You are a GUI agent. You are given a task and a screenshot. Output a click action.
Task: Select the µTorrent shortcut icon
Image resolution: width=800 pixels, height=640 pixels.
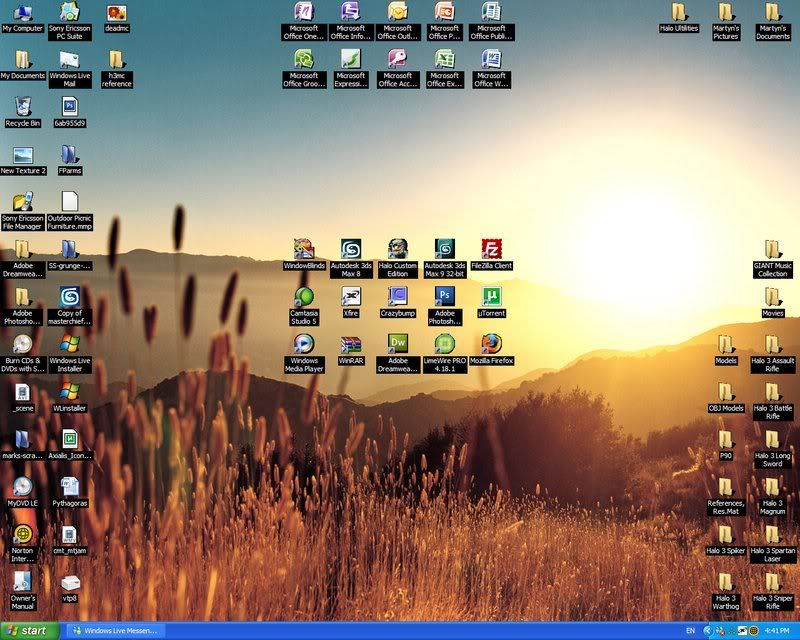(x=492, y=296)
